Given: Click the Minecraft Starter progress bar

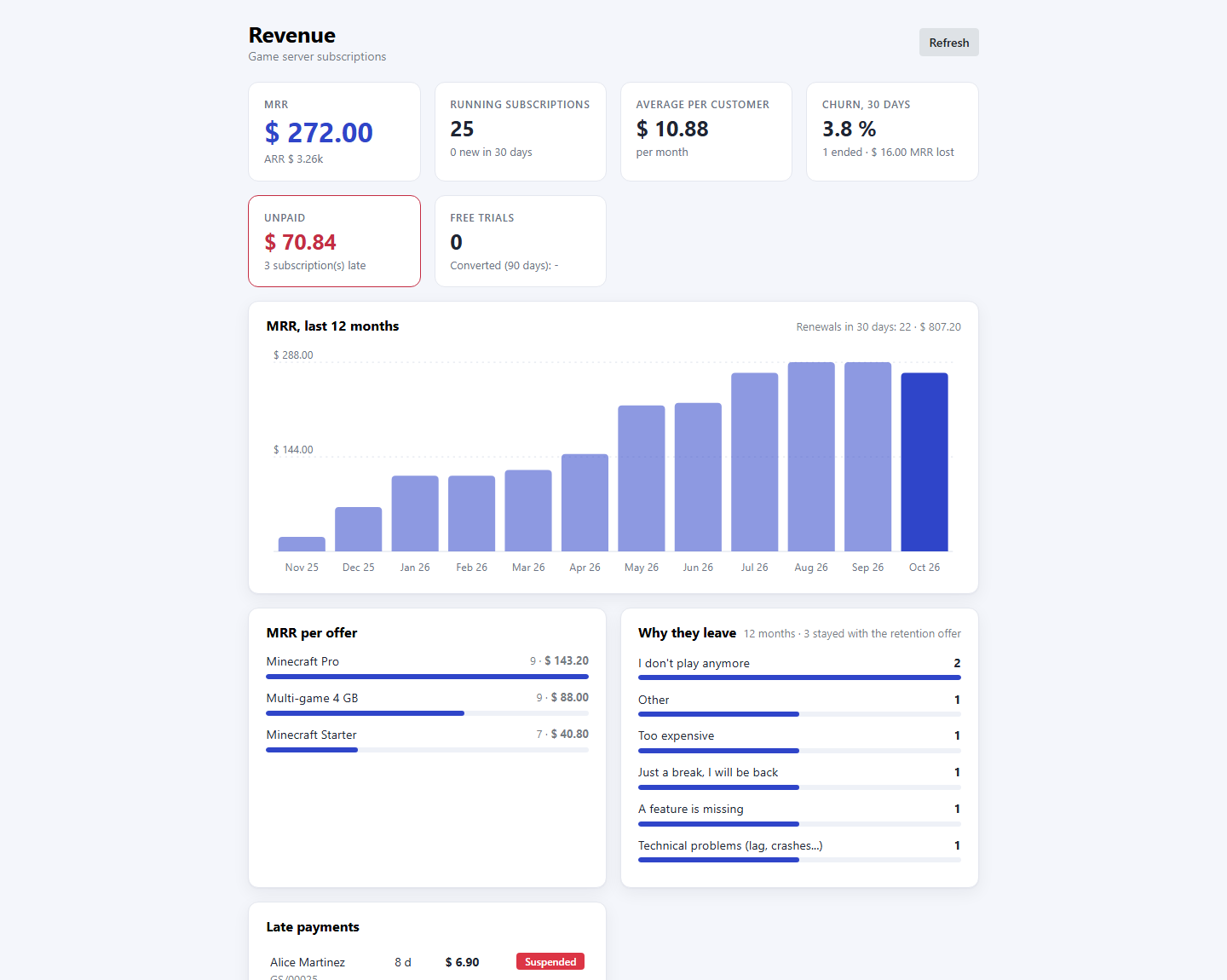Looking at the screenshot, I should coord(427,750).
